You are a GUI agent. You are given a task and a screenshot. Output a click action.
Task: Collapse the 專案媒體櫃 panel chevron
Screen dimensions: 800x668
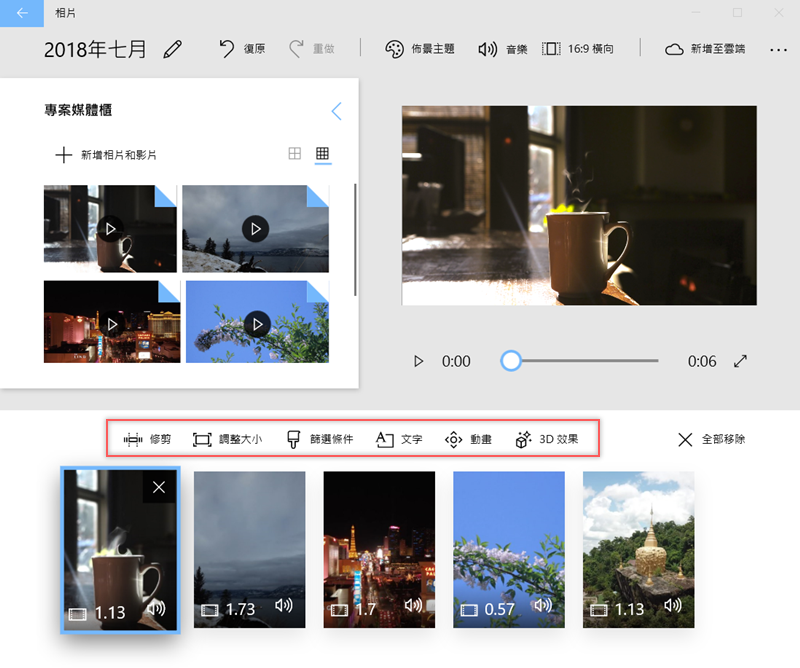tap(336, 111)
